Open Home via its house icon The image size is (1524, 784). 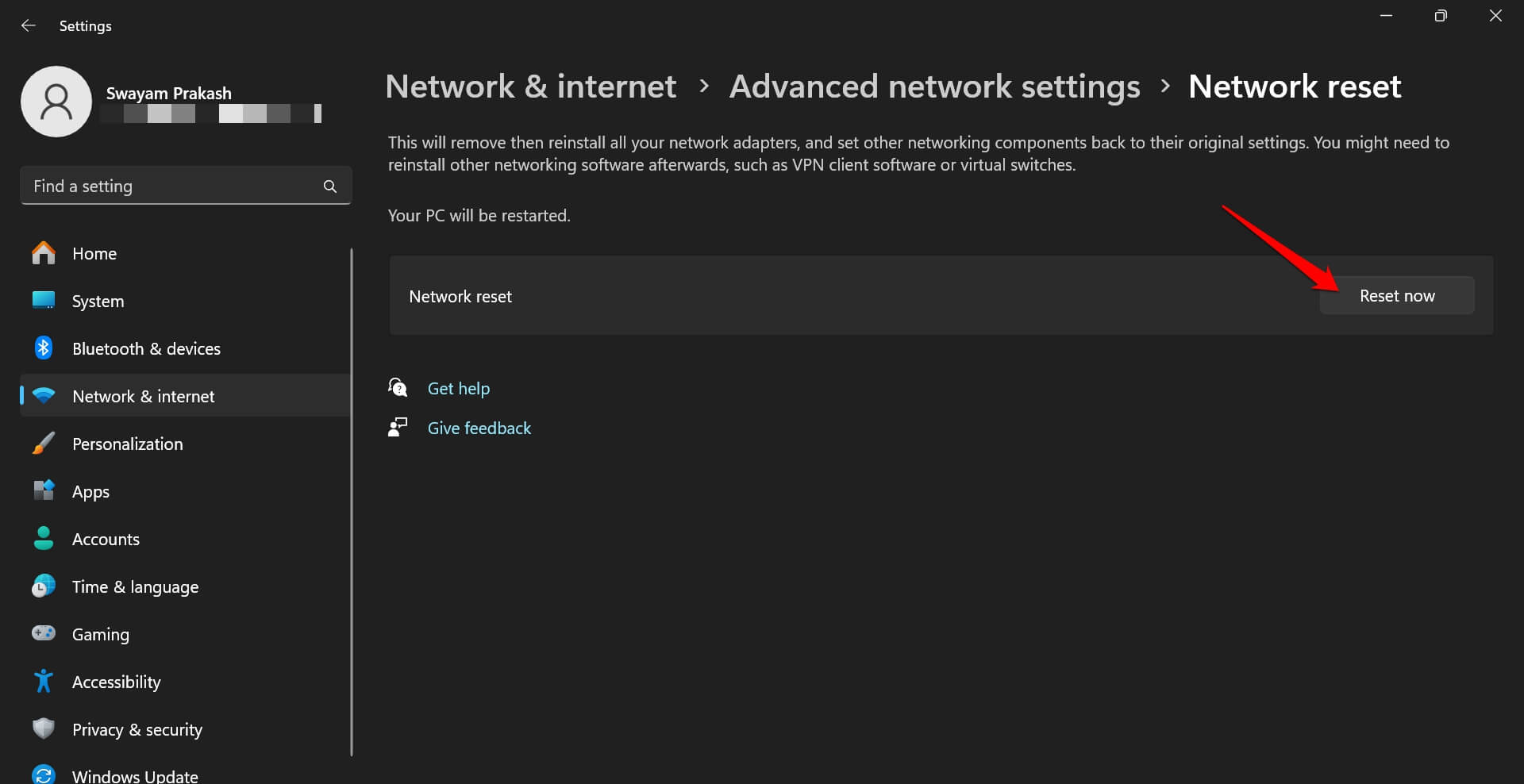pyautogui.click(x=44, y=253)
